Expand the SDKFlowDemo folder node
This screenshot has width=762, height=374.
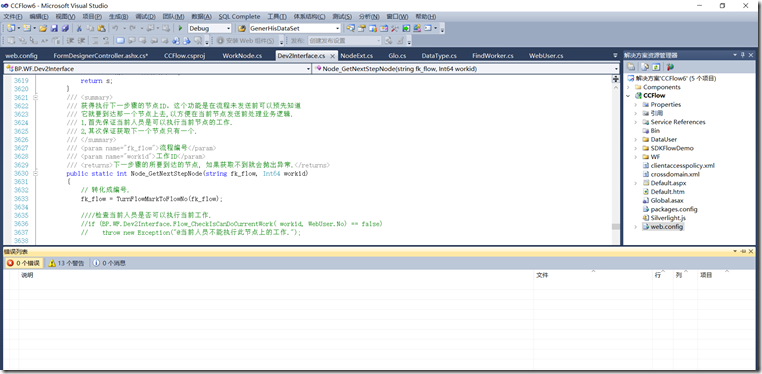pos(636,148)
